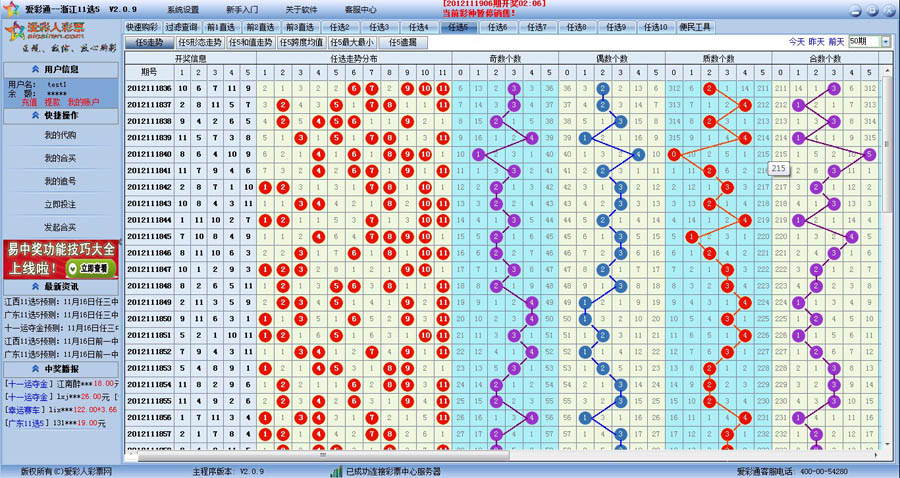Open the 十一运夺金预测 news item

click(x=61, y=328)
